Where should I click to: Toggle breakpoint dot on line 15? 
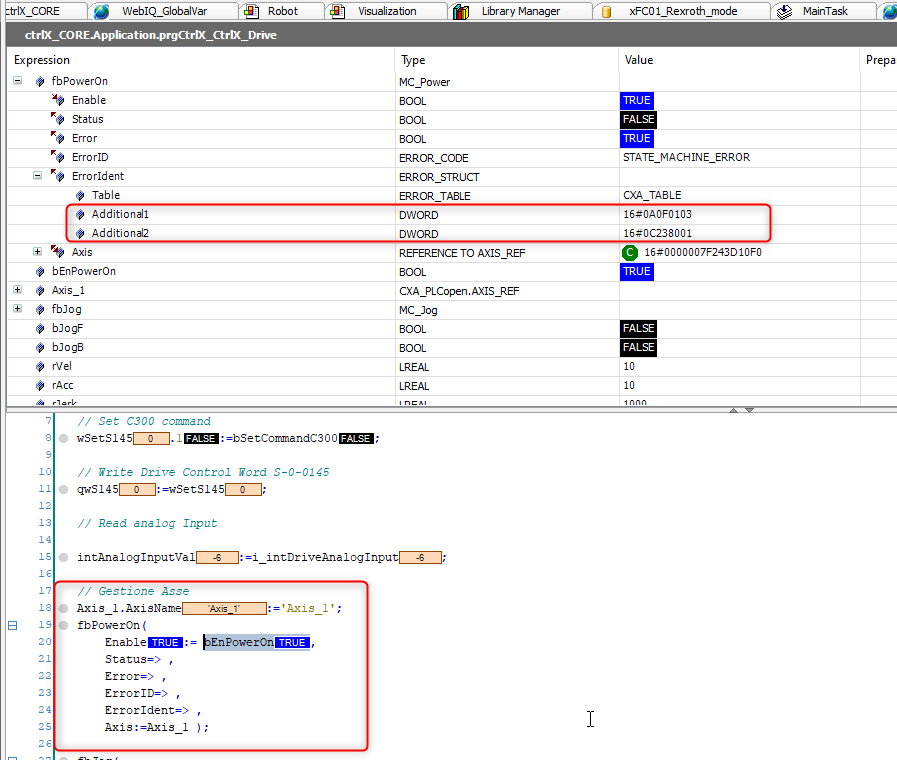tap(63, 558)
